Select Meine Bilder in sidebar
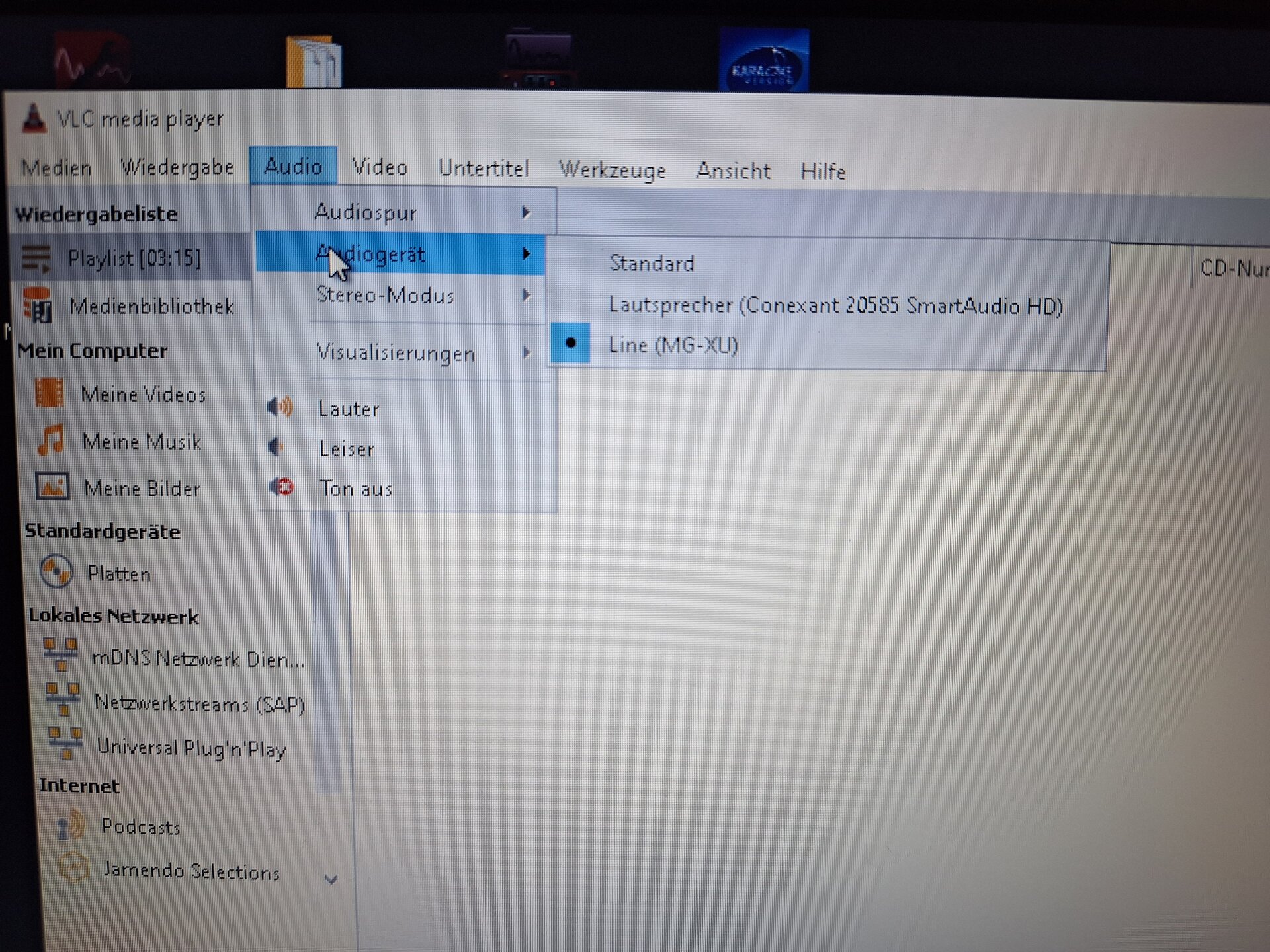The width and height of the screenshot is (1270, 952). pyautogui.click(x=142, y=488)
